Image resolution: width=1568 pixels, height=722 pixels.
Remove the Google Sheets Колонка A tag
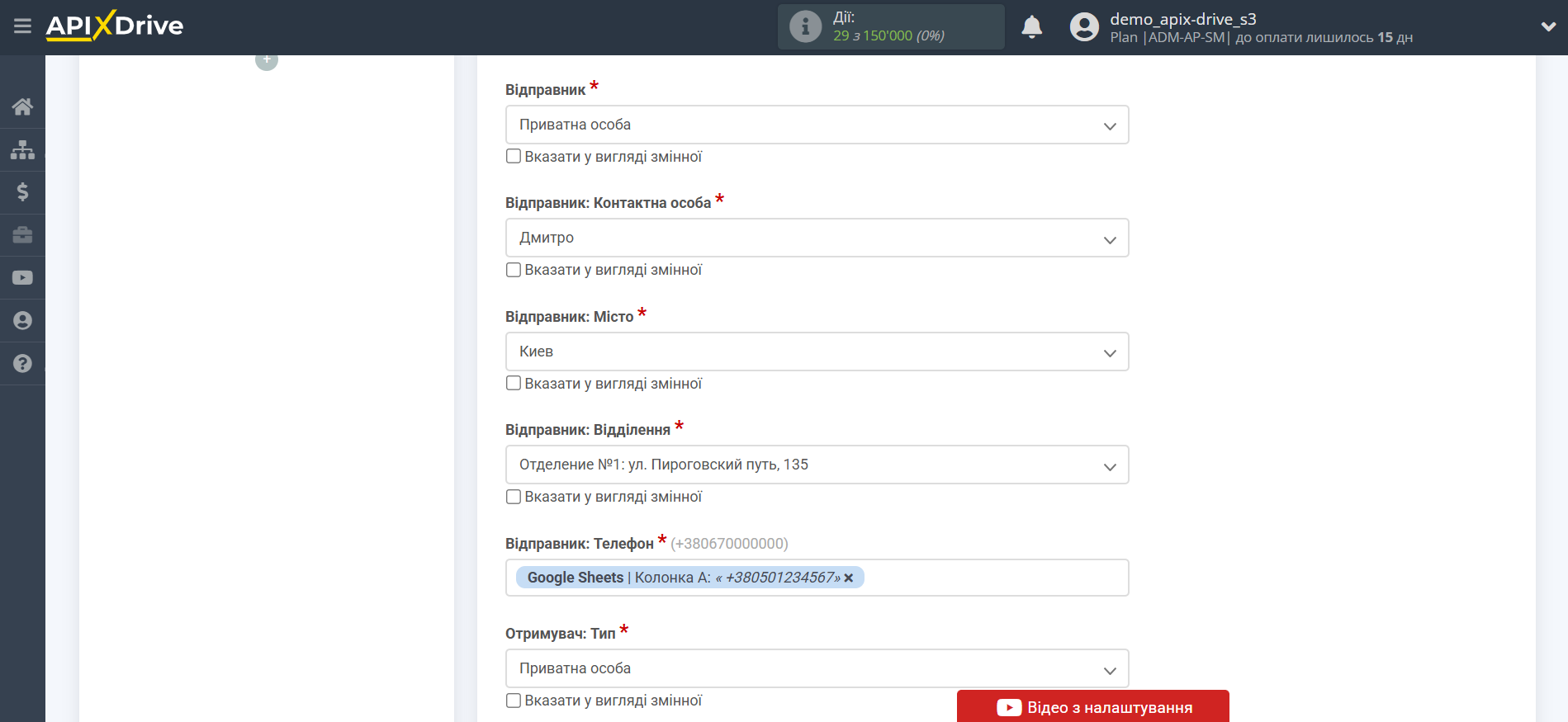coord(849,578)
